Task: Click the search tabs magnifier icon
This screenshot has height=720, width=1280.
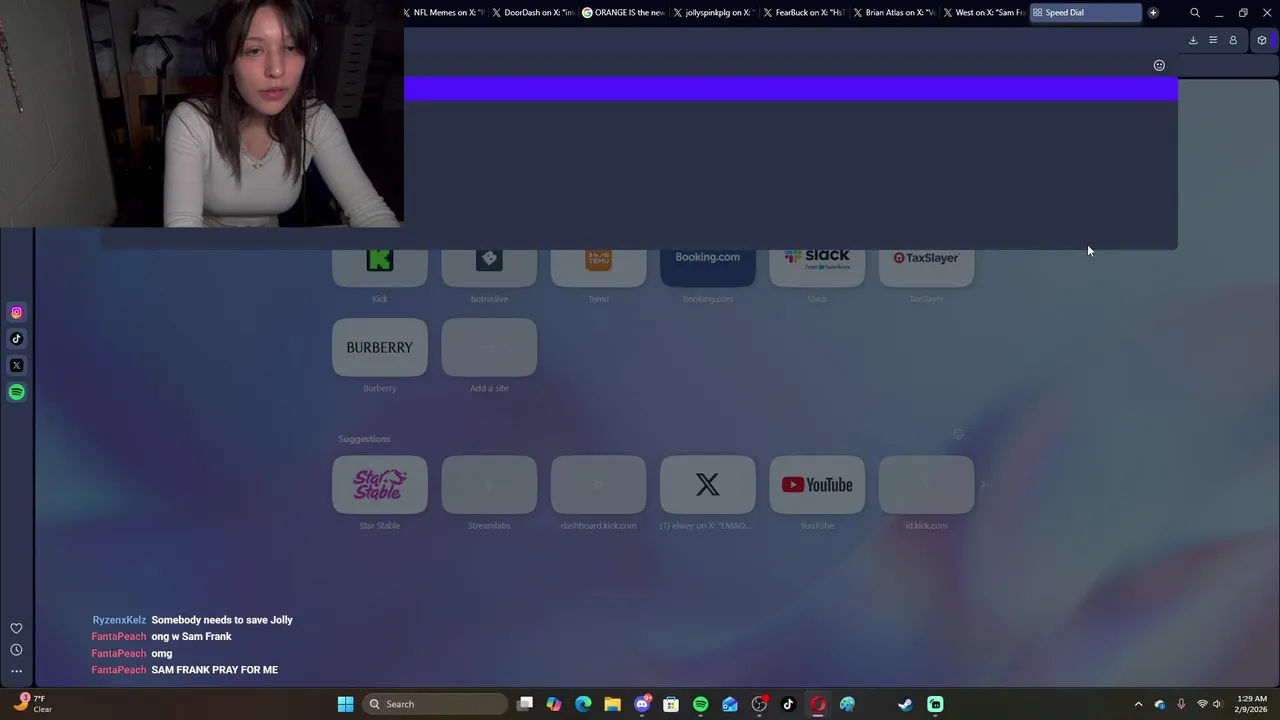Action: point(1195,13)
